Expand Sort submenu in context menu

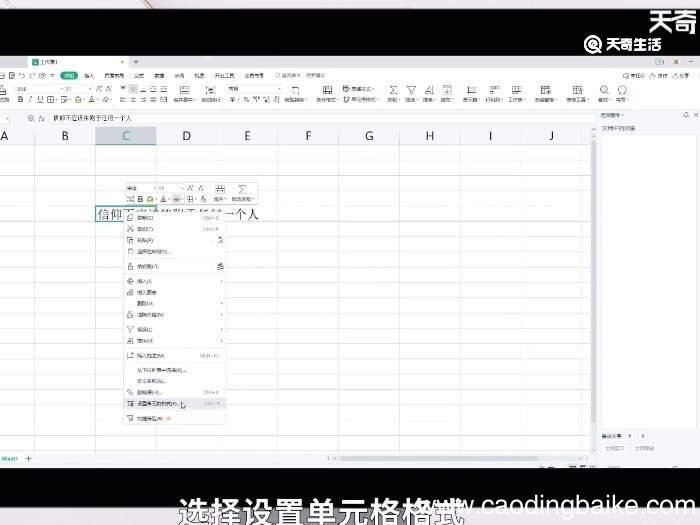pos(175,341)
